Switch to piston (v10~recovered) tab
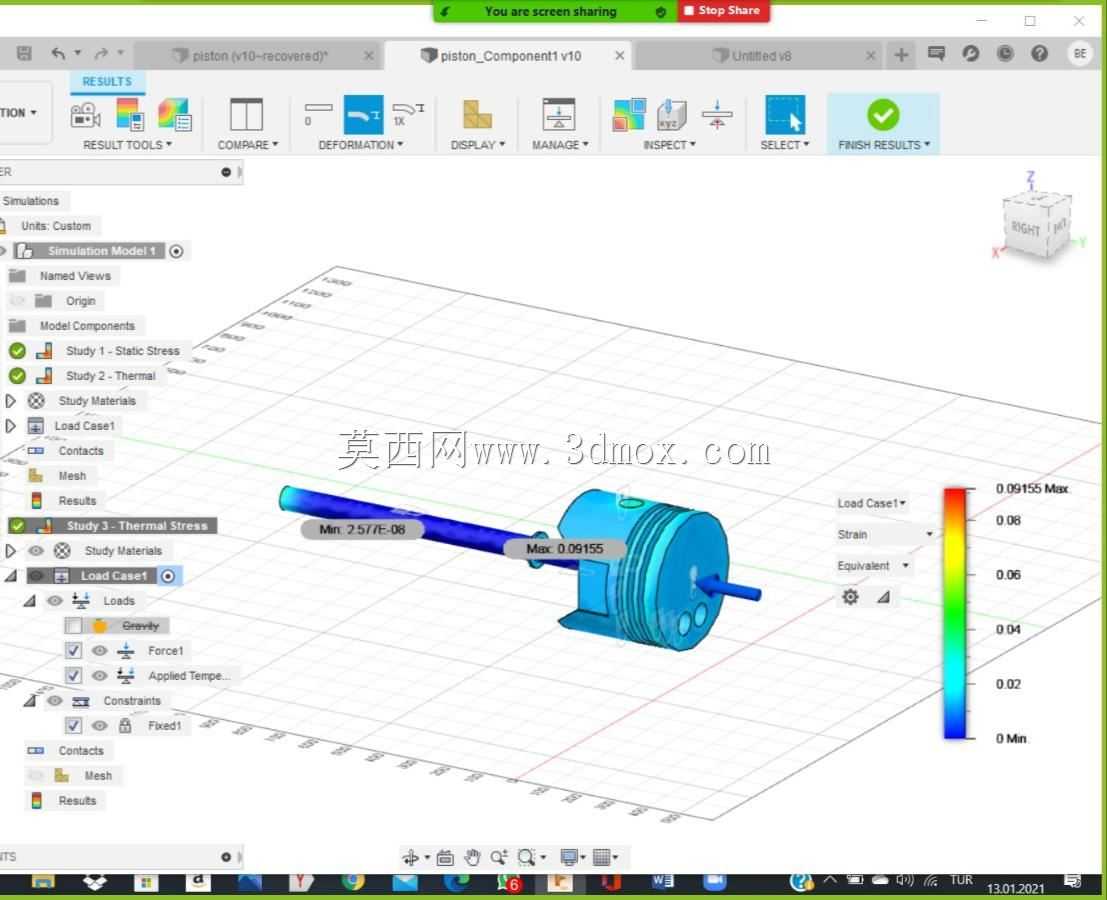This screenshot has height=900, width=1107. click(260, 56)
